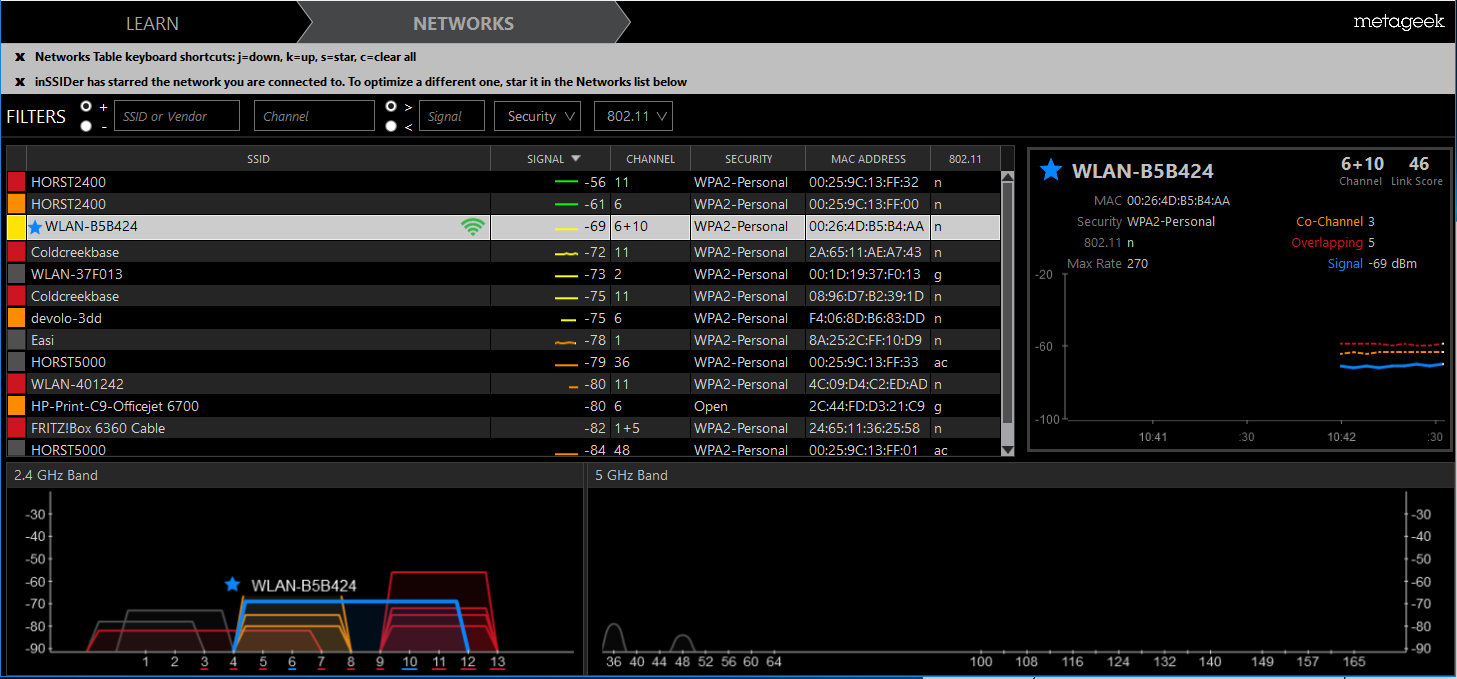
Task: Click the Link Score 46 value
Action: [1418, 164]
